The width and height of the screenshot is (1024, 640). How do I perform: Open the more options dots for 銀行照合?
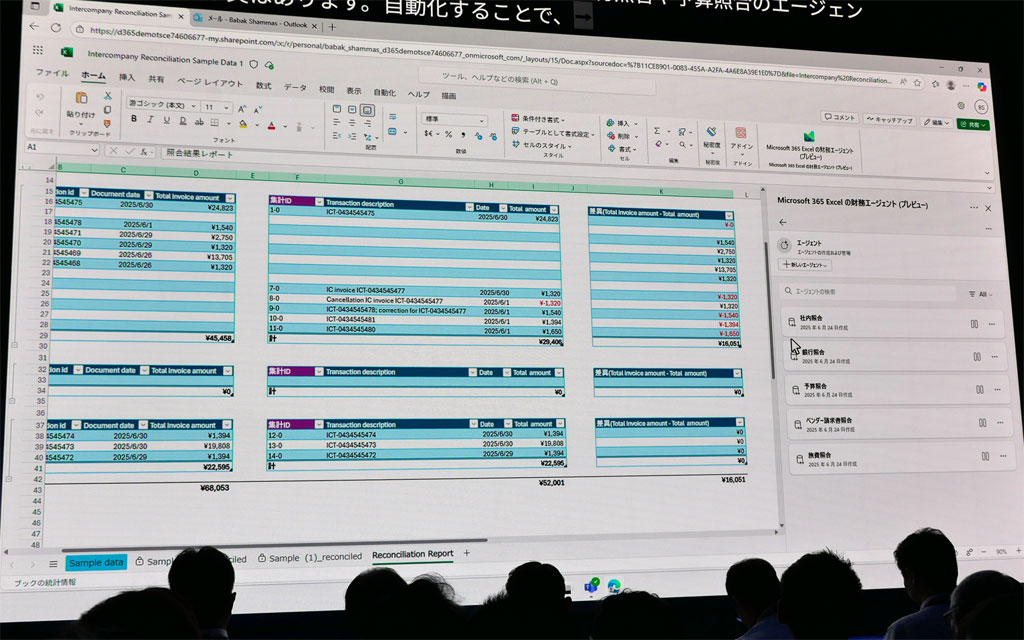[x=994, y=357]
